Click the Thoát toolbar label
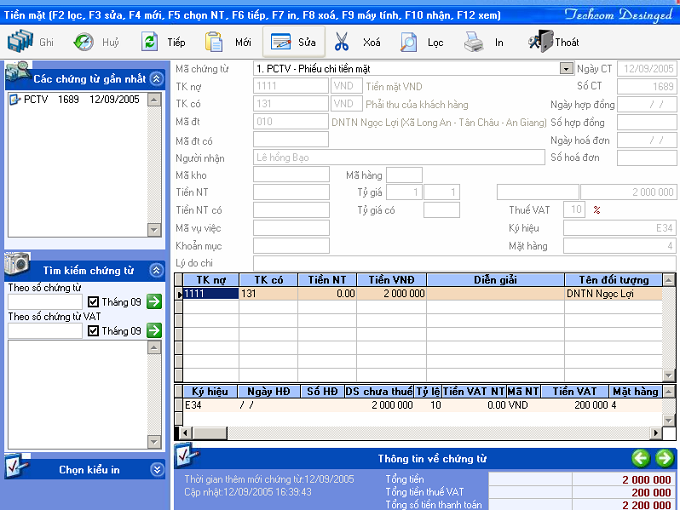Image resolution: width=680 pixels, height=510 pixels. click(x=567, y=42)
